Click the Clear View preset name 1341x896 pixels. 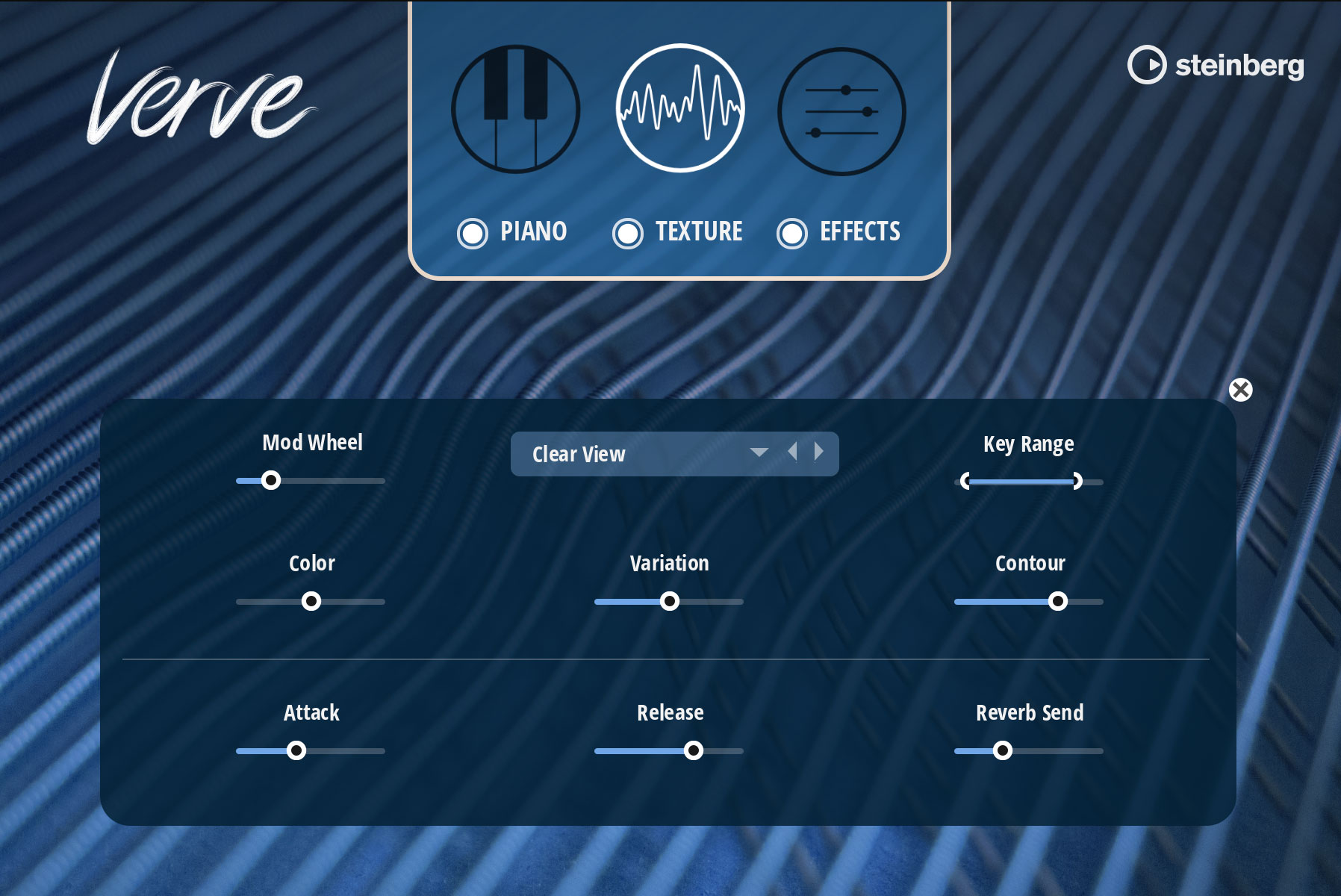tap(579, 454)
